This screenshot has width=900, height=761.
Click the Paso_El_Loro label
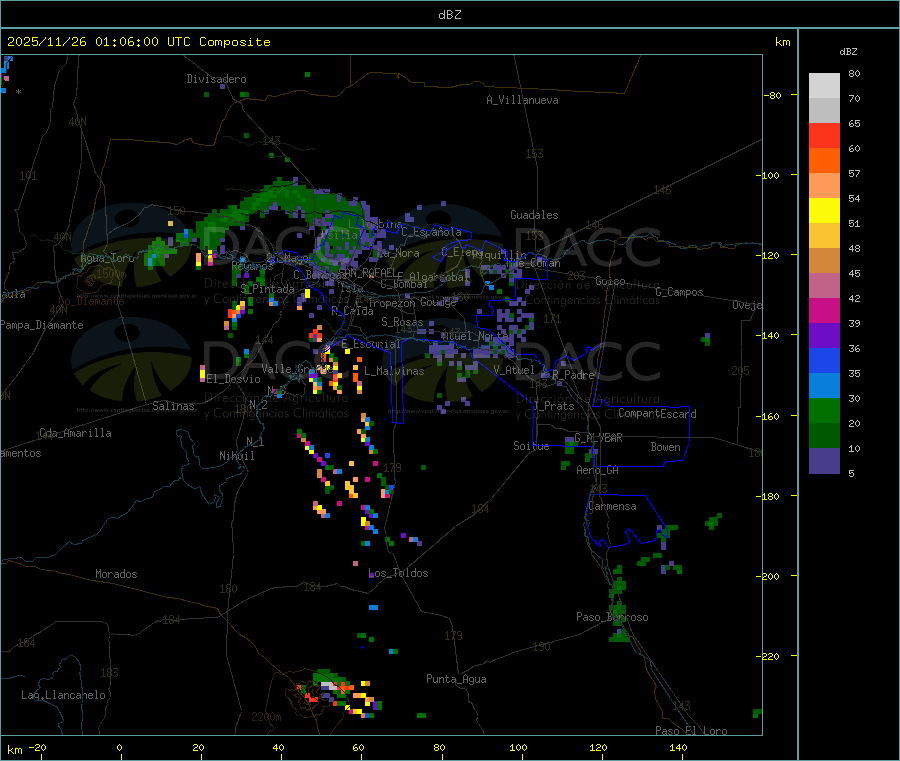pyautogui.click(x=692, y=731)
